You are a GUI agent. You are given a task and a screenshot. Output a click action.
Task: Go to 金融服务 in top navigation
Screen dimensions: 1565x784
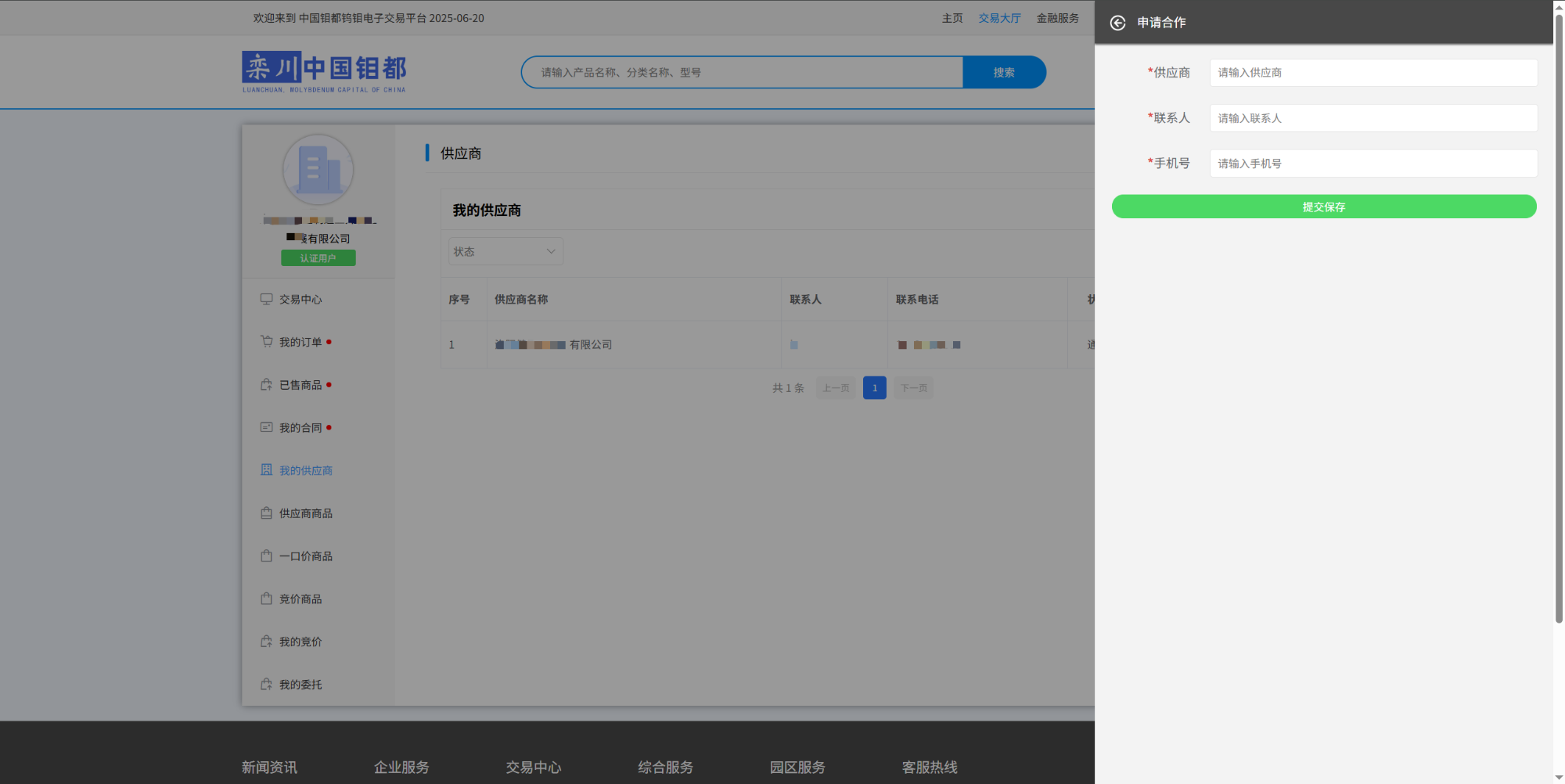[x=1057, y=18]
